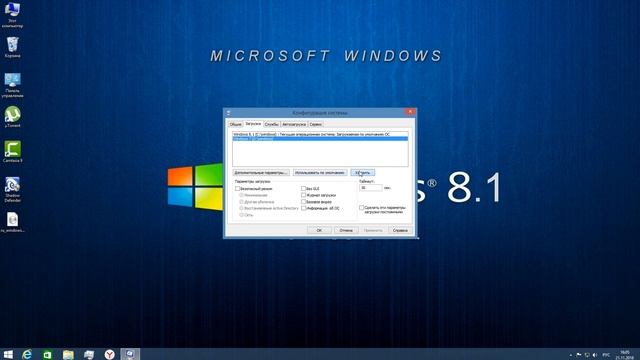Select the highlighted second boot entry
Screen dimensions: 640x360
pos(320,139)
